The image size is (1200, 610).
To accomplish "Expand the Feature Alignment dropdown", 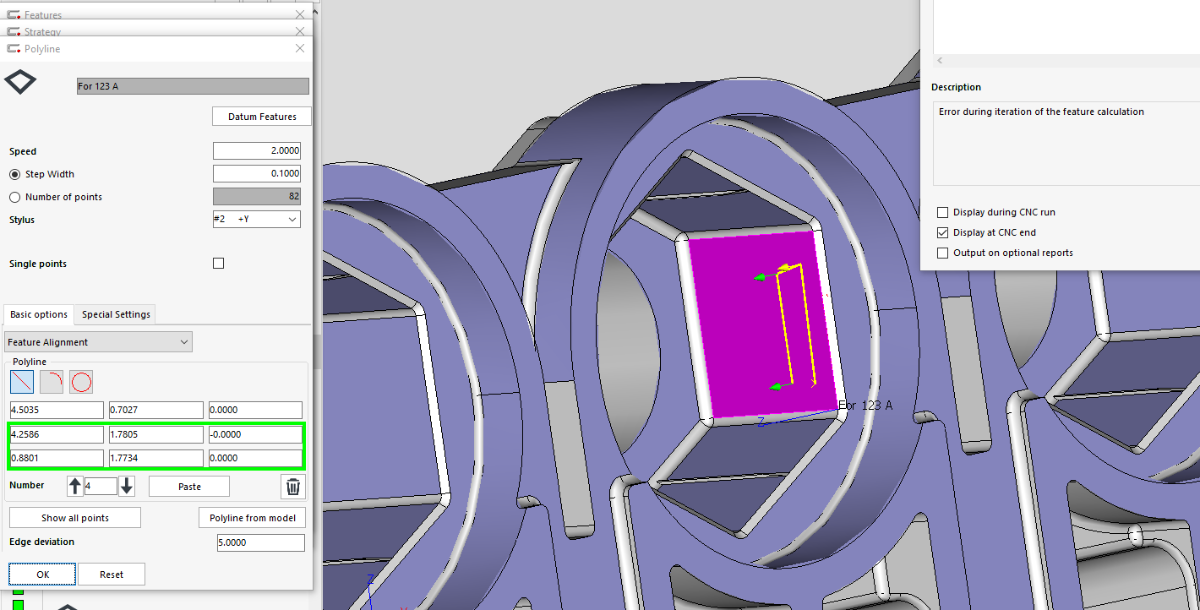I will [x=98, y=342].
